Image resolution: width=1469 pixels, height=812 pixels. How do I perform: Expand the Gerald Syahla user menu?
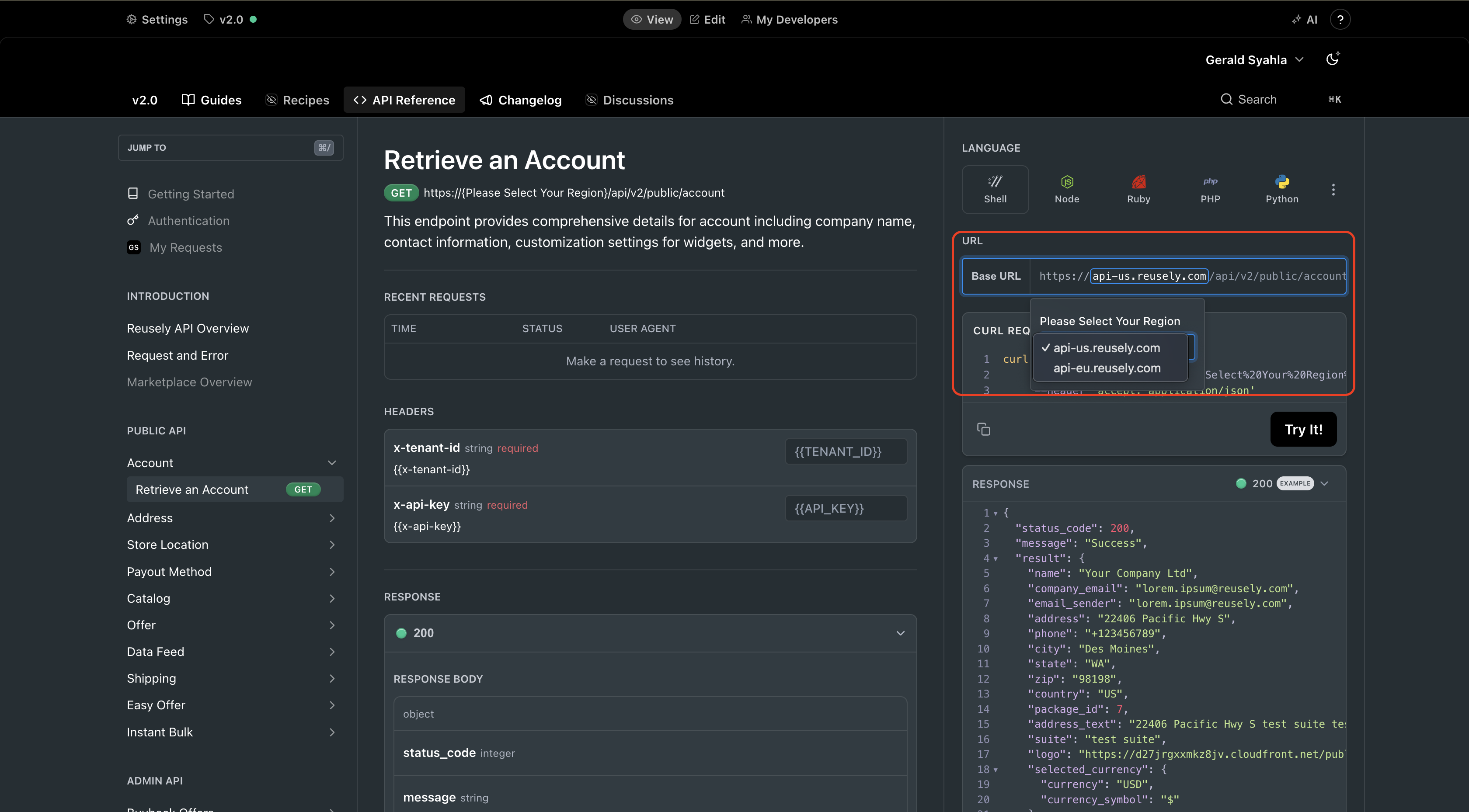click(1255, 60)
